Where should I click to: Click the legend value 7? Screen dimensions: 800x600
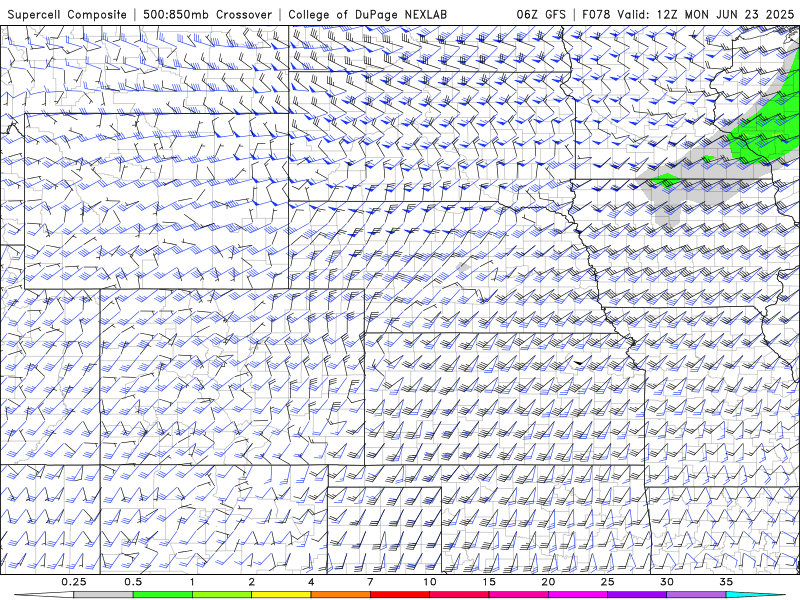pyautogui.click(x=370, y=582)
